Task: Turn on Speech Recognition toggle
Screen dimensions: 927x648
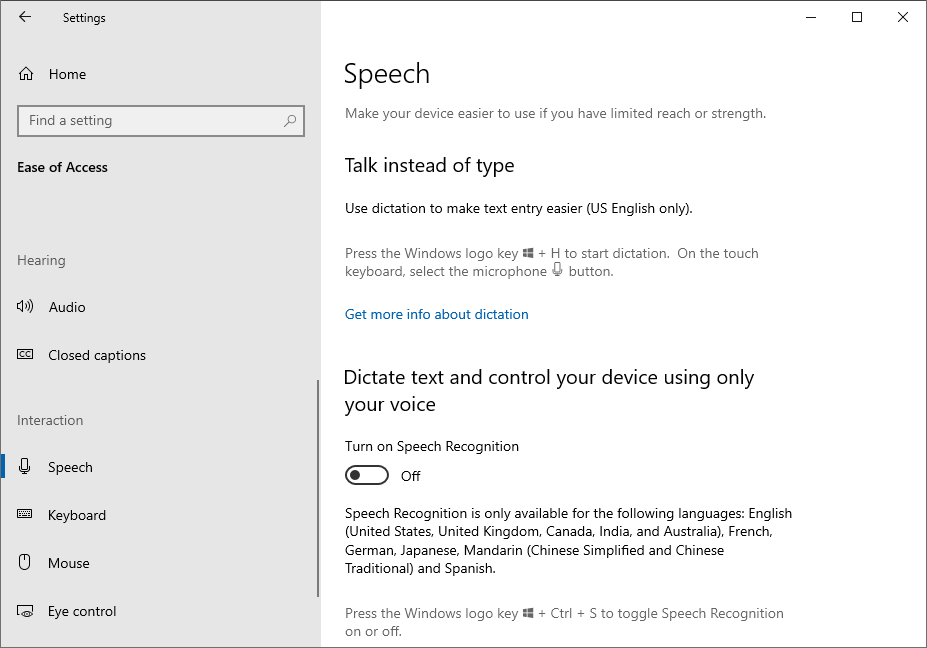Action: coord(367,475)
